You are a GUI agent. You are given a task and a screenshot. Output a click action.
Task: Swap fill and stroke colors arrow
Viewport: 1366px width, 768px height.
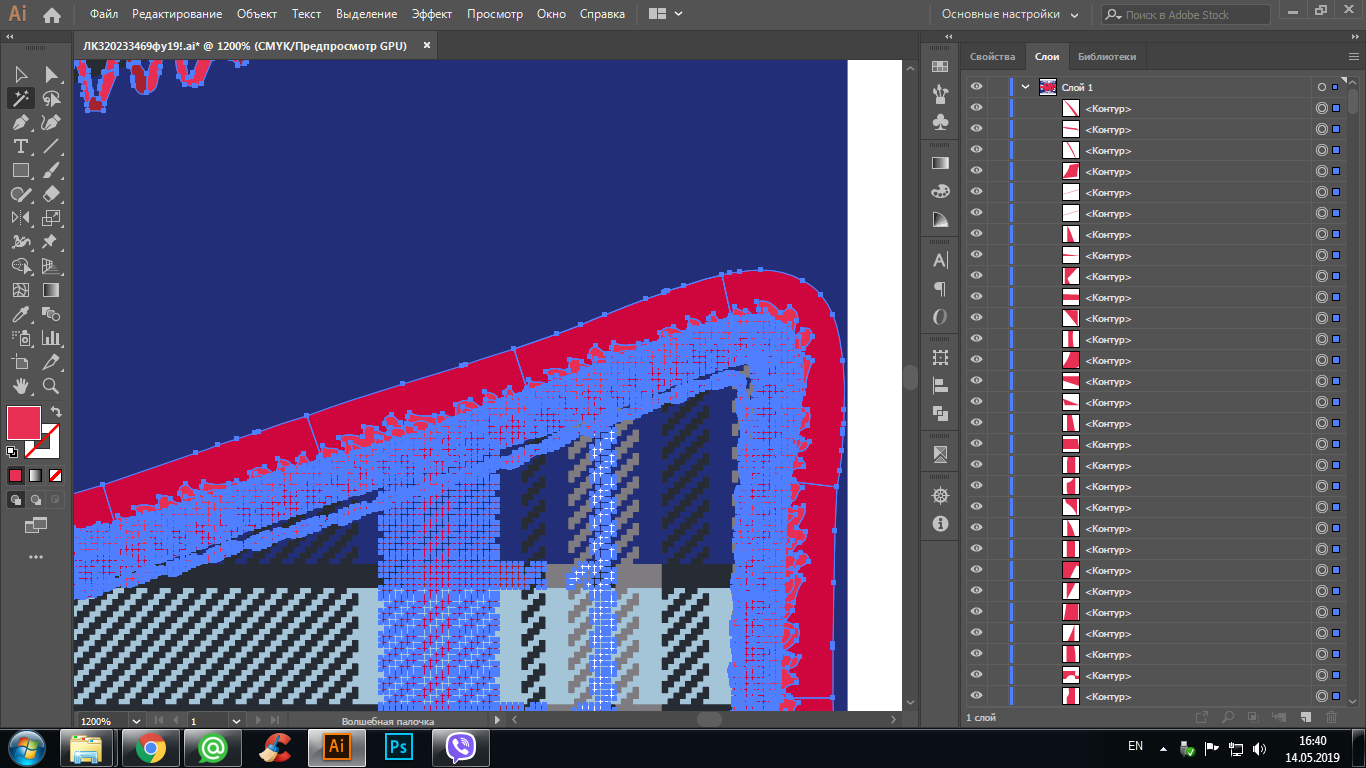[57, 412]
